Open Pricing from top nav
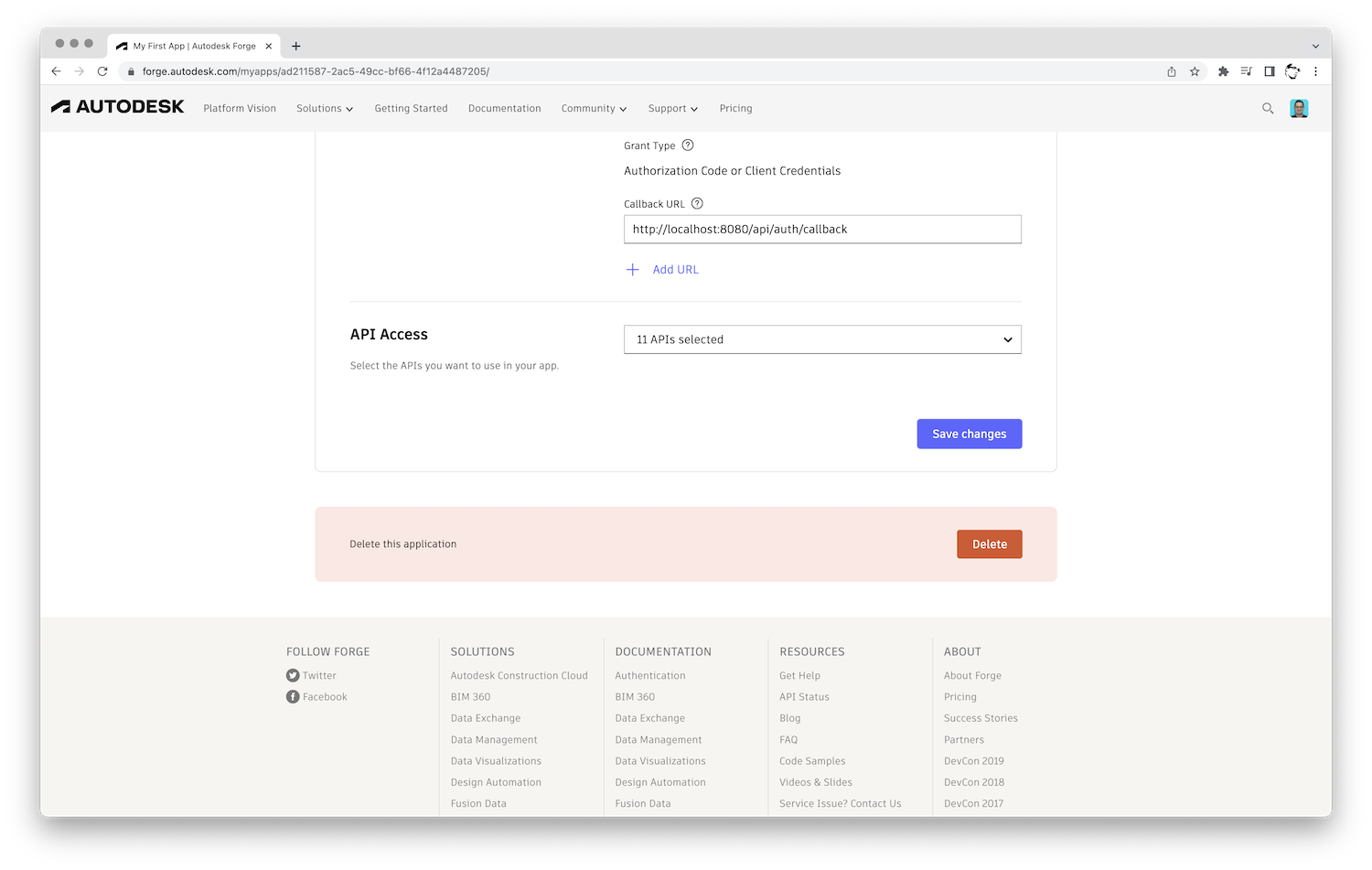Screen dimensions: 1372x870 coord(735,108)
